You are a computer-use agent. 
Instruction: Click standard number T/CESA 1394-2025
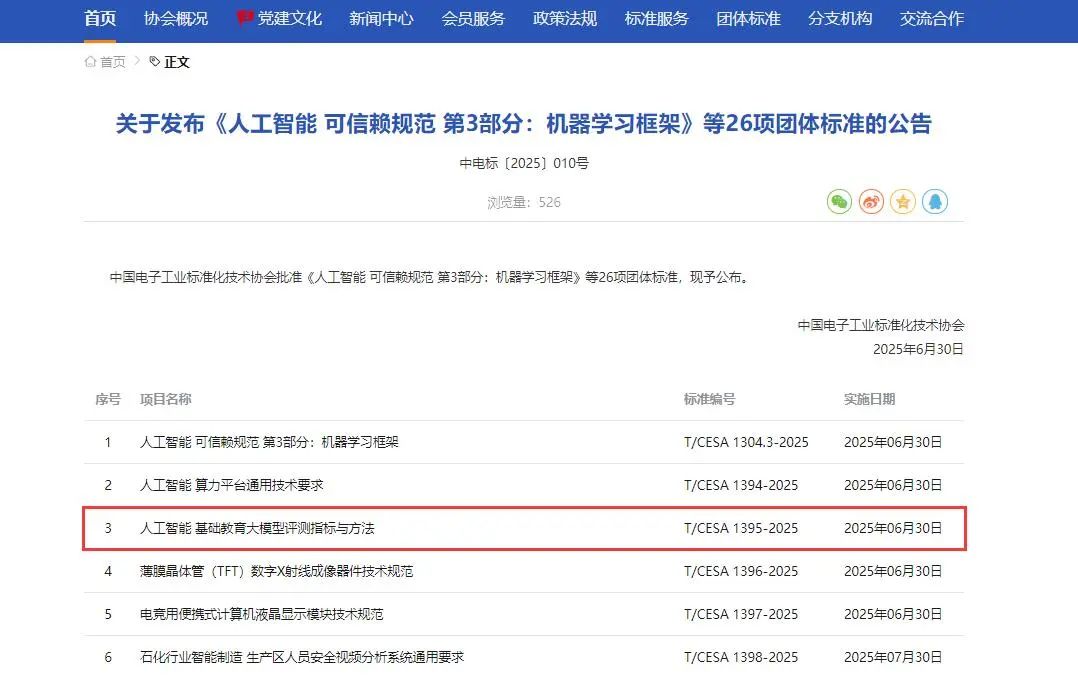(x=740, y=485)
